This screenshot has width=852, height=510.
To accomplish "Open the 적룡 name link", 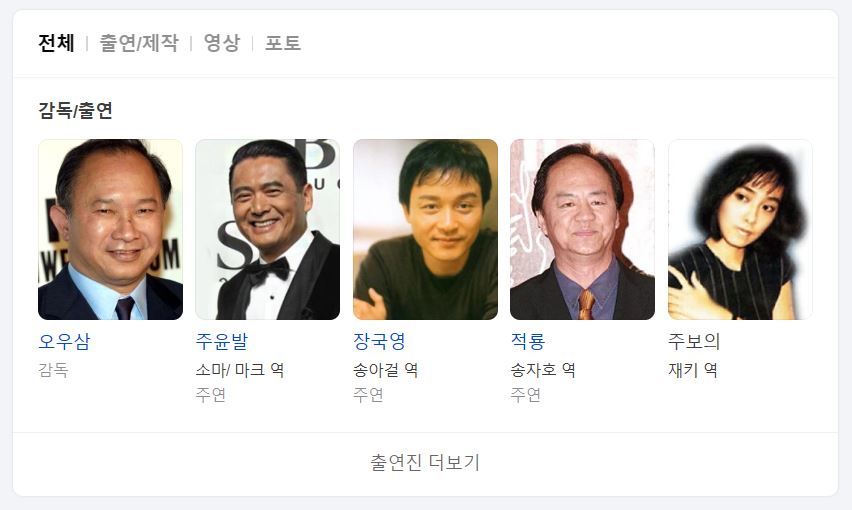I will [528, 342].
